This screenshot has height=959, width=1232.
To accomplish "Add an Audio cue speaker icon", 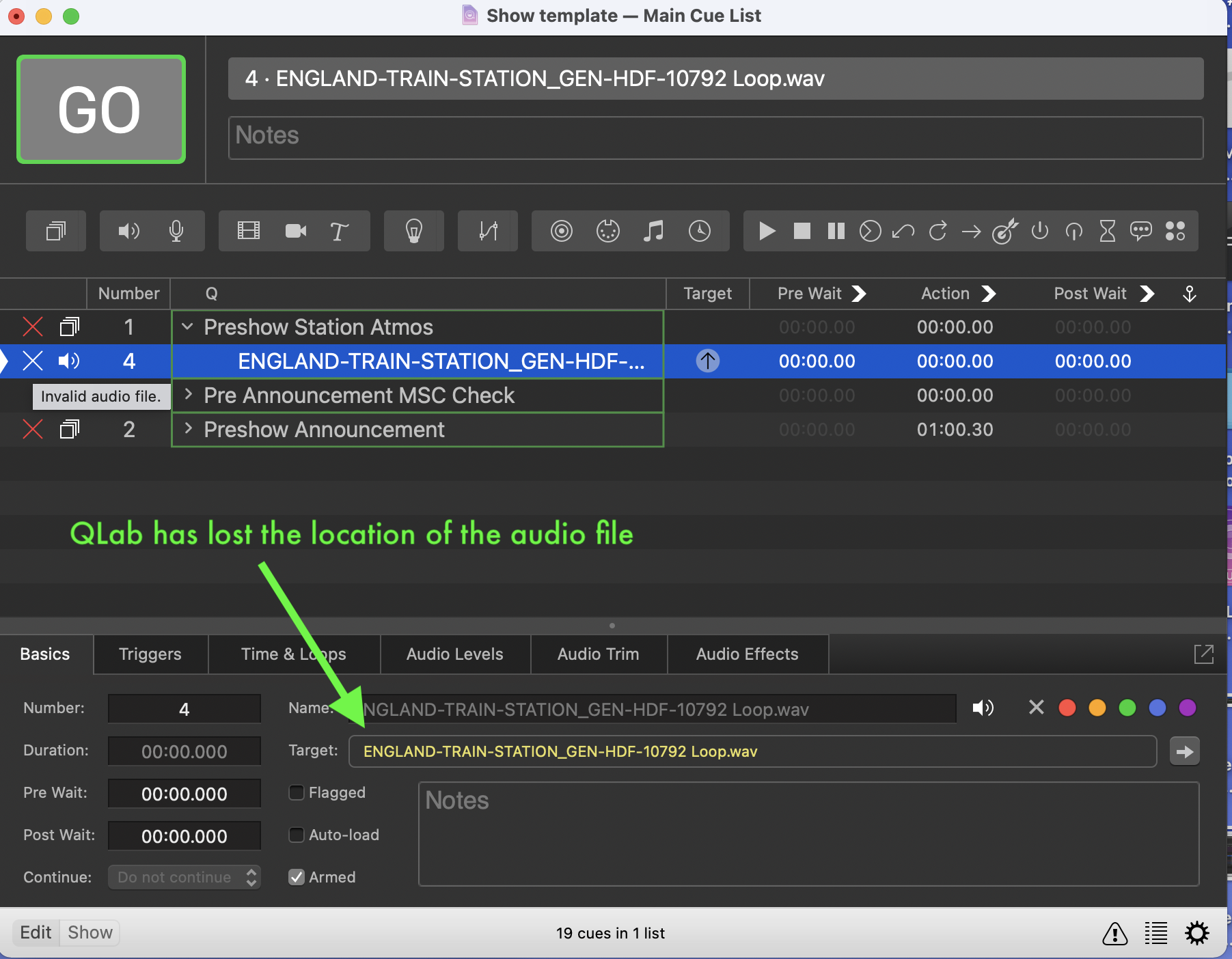I will click(x=128, y=231).
